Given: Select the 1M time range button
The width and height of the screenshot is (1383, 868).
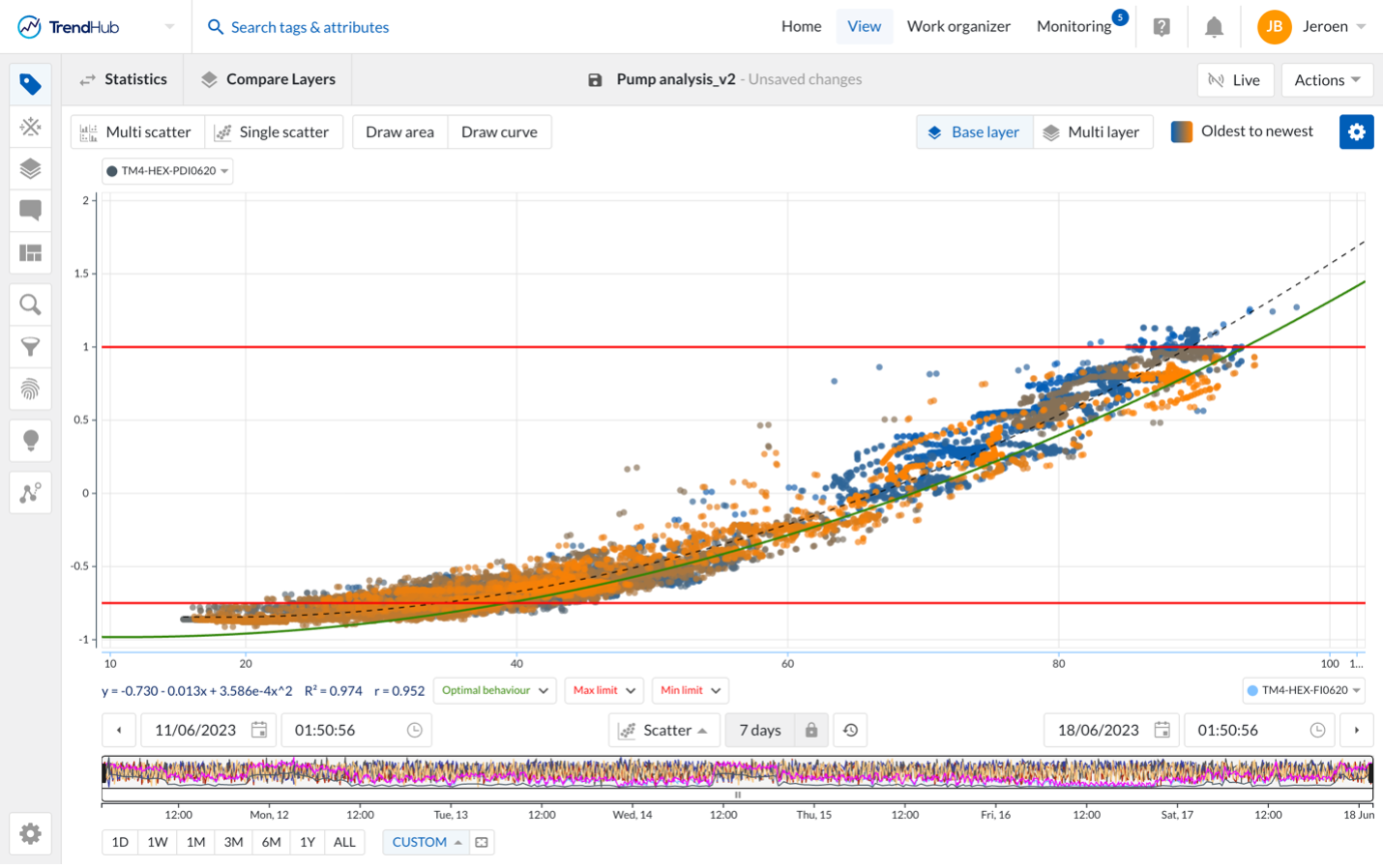Looking at the screenshot, I should (195, 842).
